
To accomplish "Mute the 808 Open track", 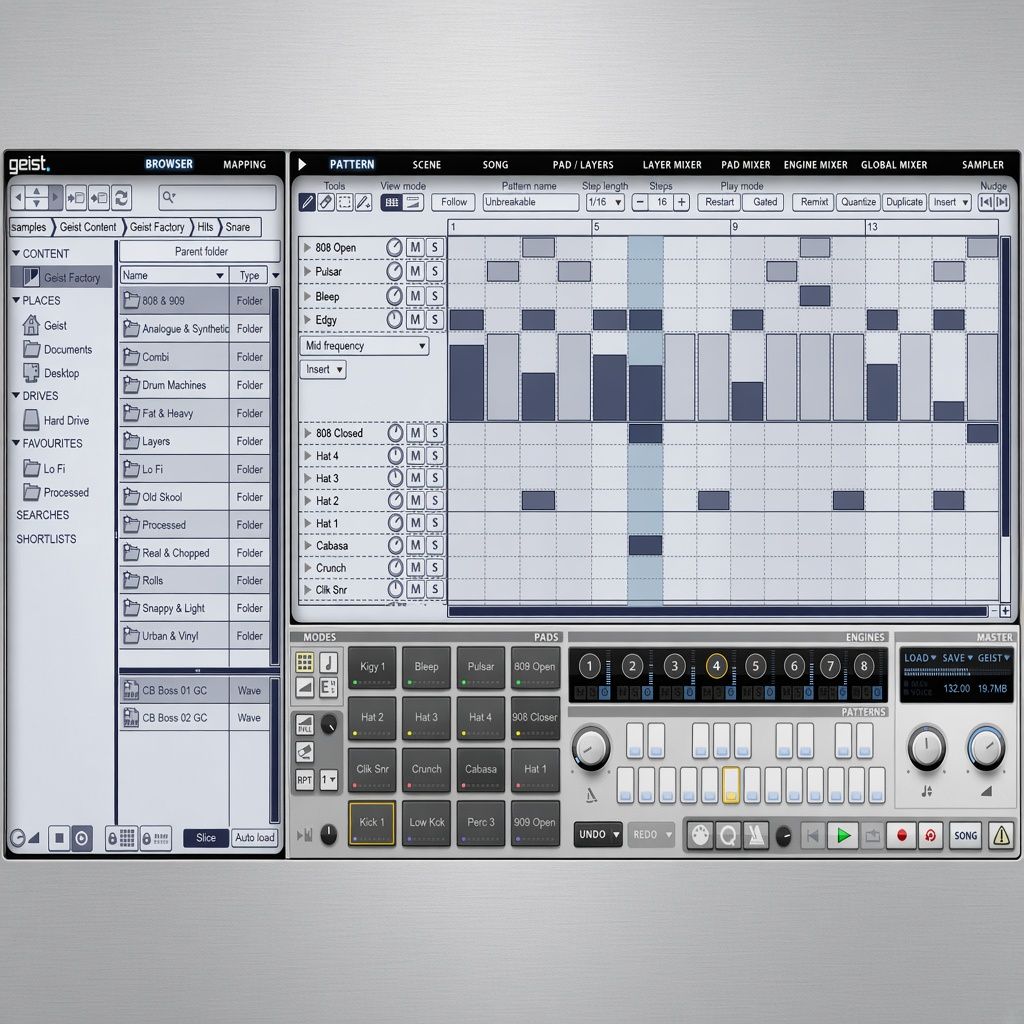I will click(x=415, y=248).
